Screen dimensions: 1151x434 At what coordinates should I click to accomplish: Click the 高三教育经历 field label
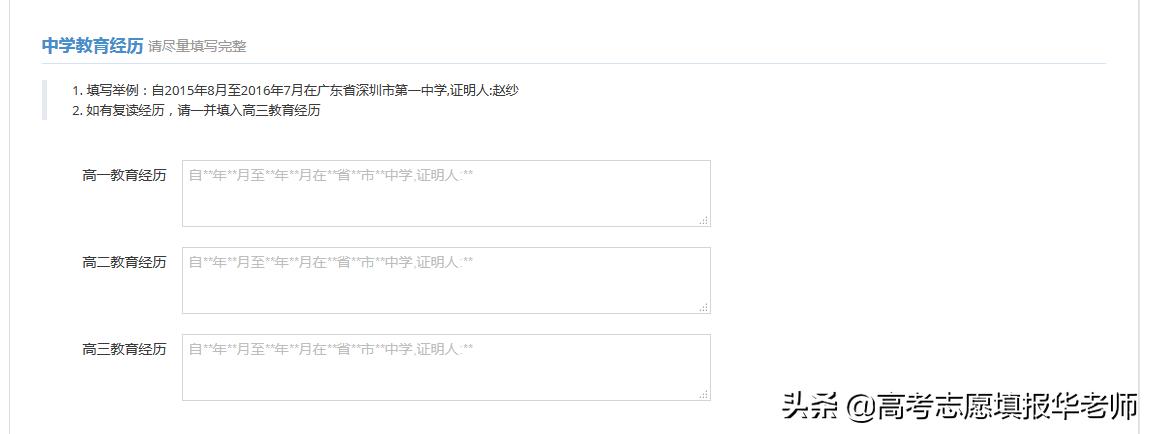tap(124, 349)
